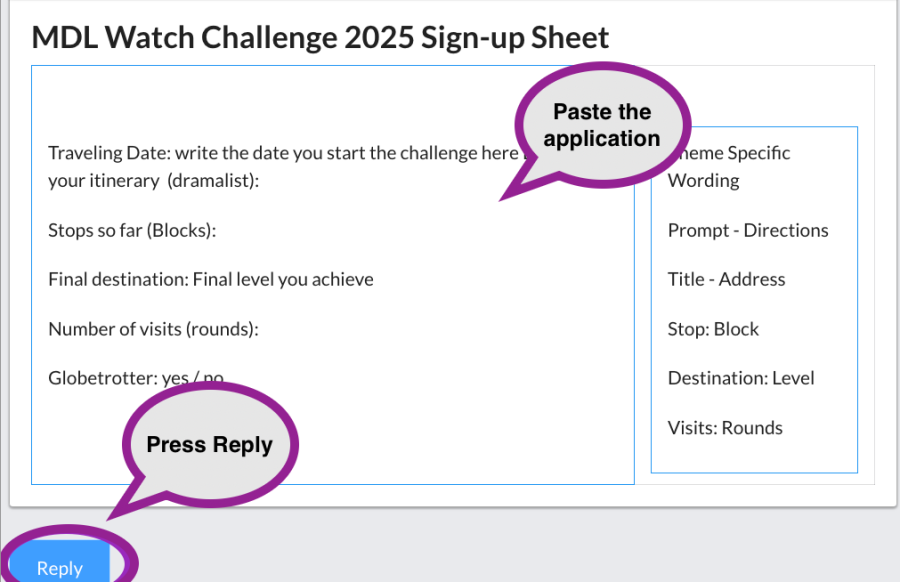The image size is (900, 582).
Task: Click "Wording" in the right-hand box
Action: click(703, 181)
